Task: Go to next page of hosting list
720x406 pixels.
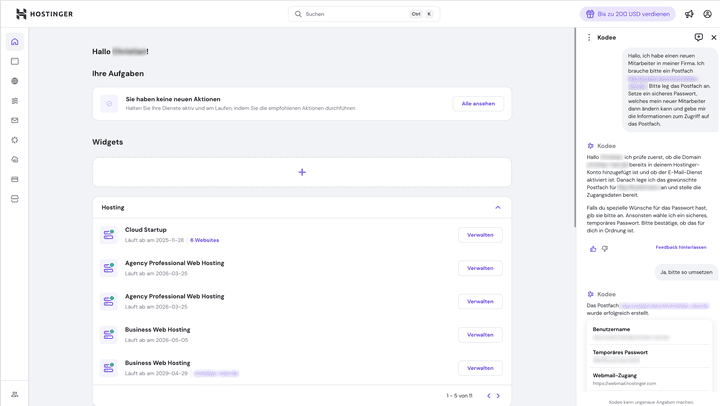Action: [498, 396]
